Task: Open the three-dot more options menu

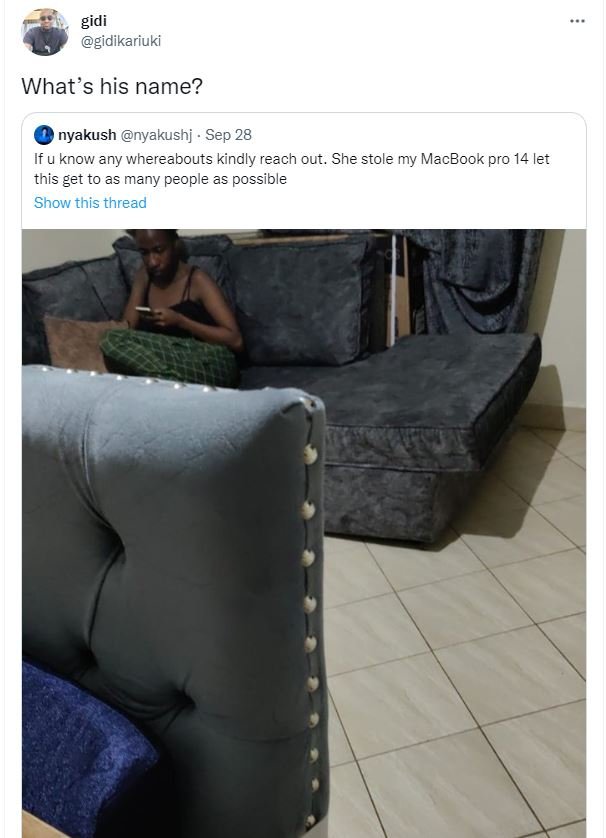Action: coord(577,21)
